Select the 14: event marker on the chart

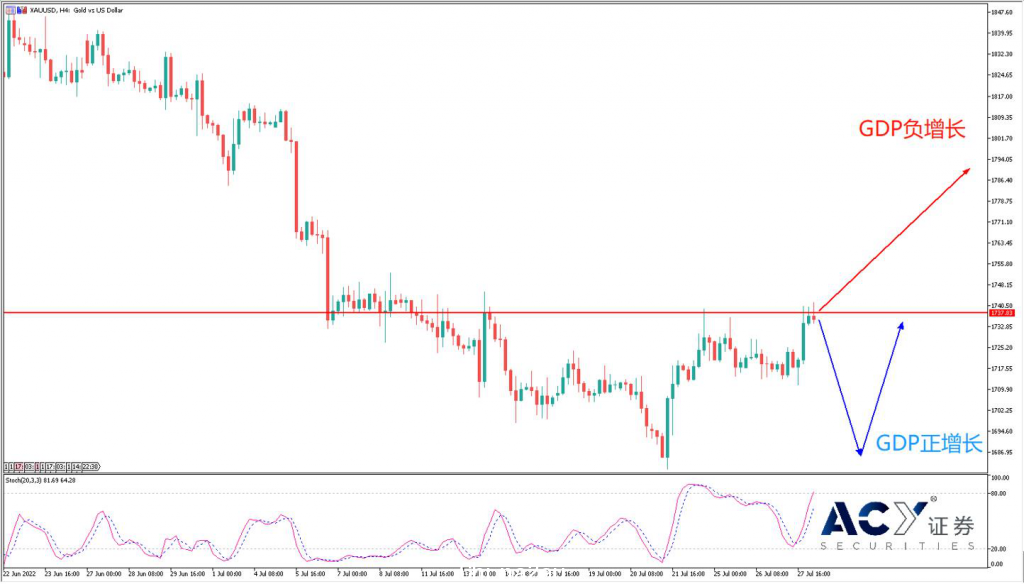pyautogui.click(x=76, y=466)
